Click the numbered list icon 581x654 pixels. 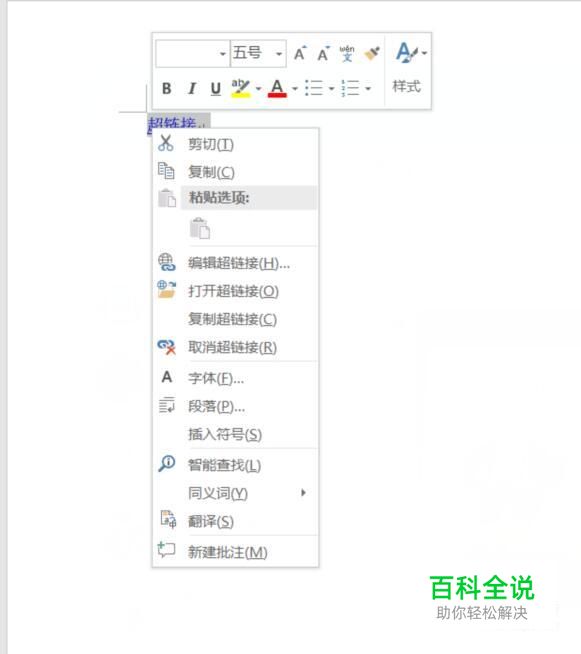[x=350, y=88]
